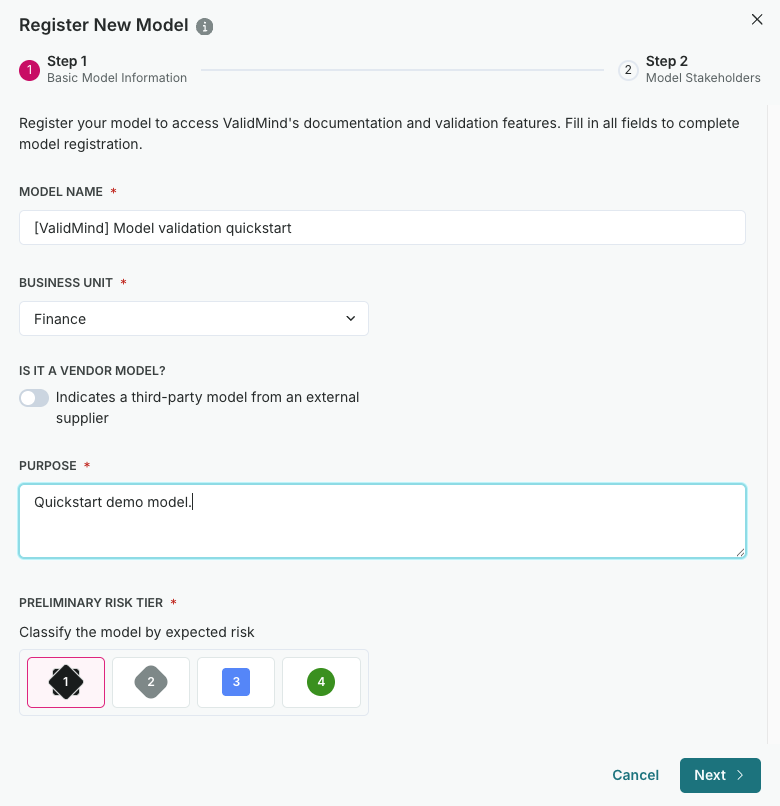Click into the Model Name input field
Viewport: 780px width, 806px height.
coord(382,228)
